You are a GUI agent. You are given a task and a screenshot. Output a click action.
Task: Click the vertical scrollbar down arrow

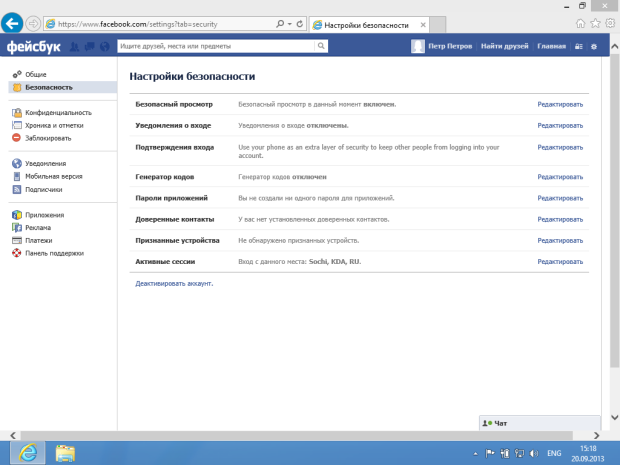point(614,417)
